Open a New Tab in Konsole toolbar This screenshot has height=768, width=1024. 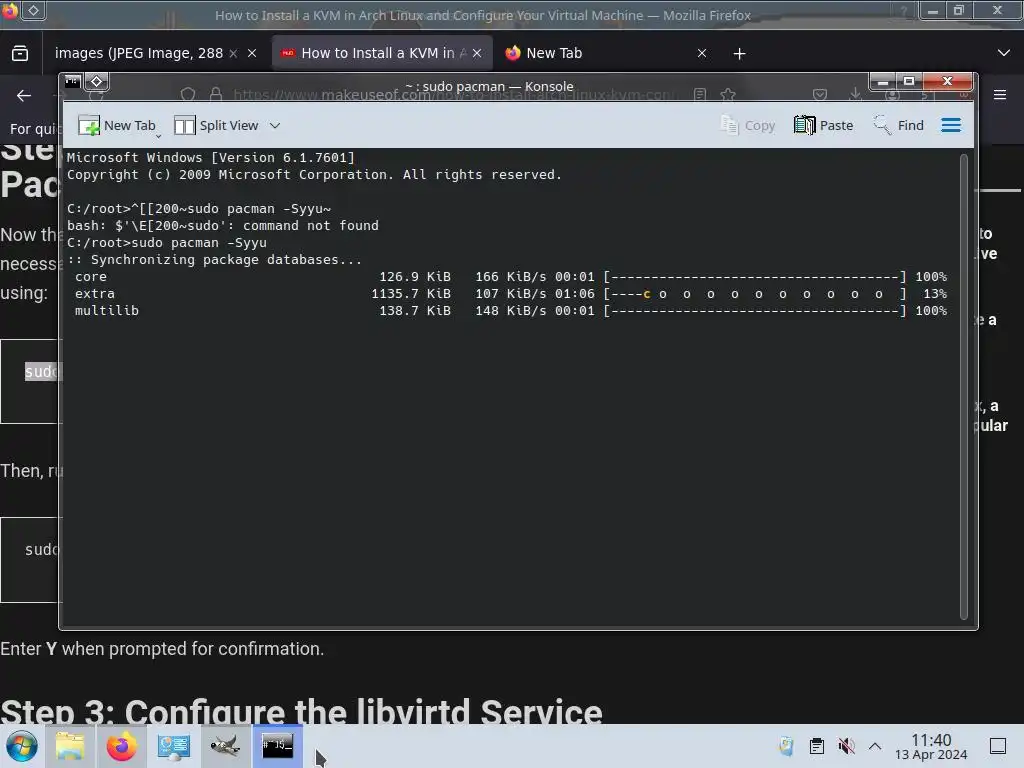[117, 125]
